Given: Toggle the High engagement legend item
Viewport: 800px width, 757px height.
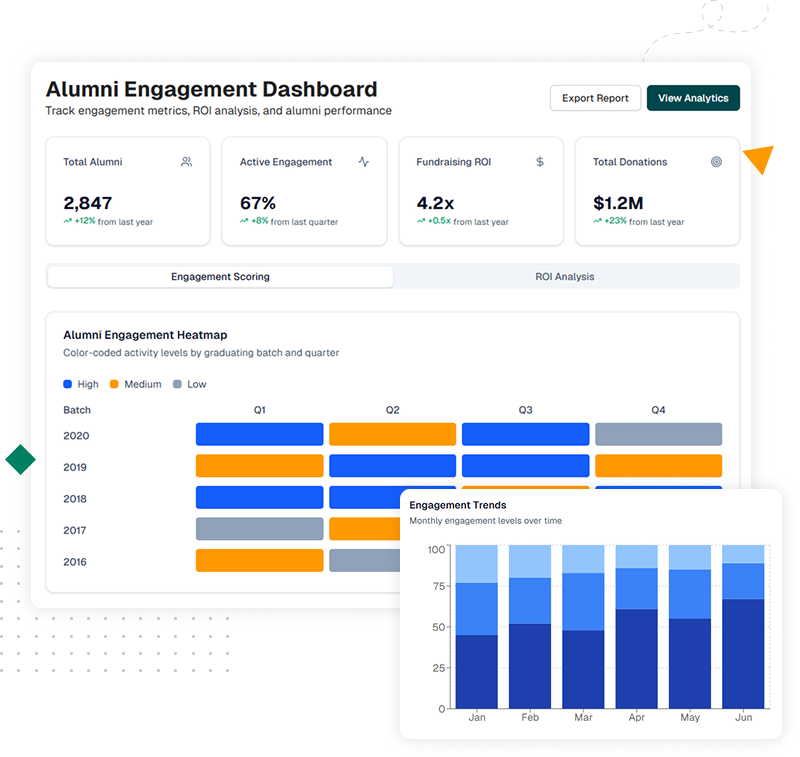Looking at the screenshot, I should click(80, 384).
